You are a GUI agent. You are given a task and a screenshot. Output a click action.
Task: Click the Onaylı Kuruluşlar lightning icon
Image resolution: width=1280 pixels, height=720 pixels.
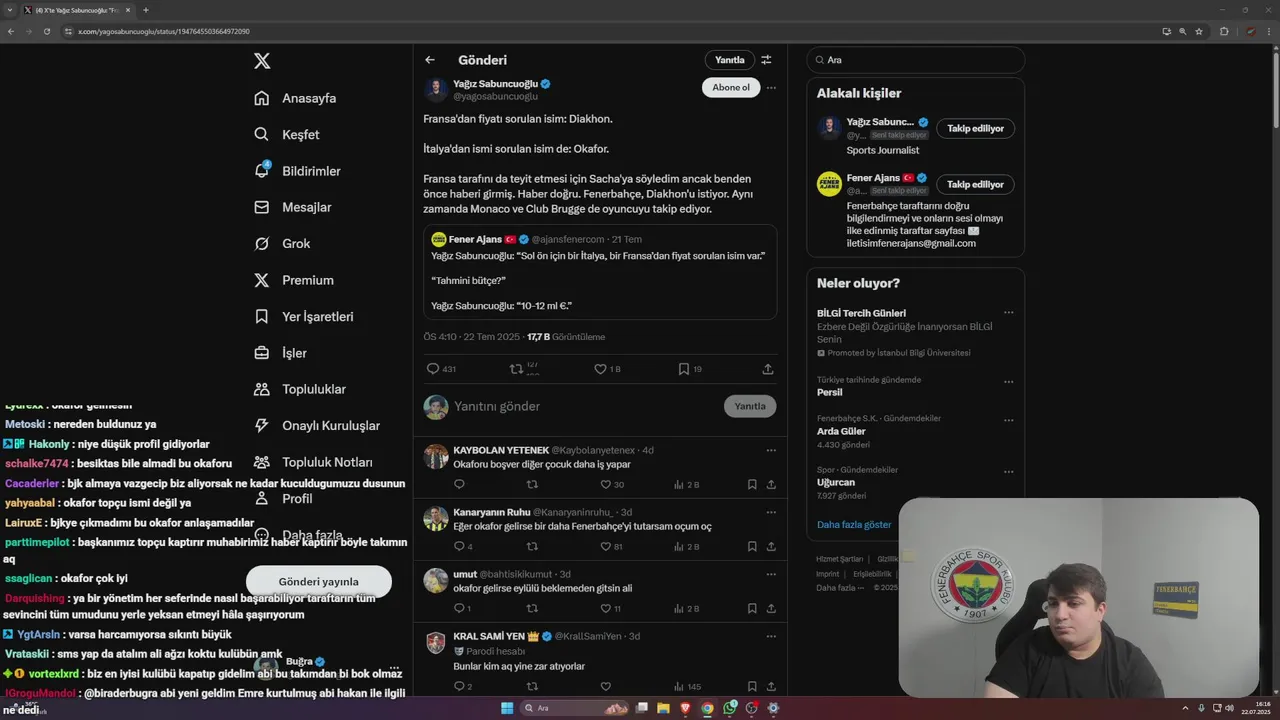(262, 425)
